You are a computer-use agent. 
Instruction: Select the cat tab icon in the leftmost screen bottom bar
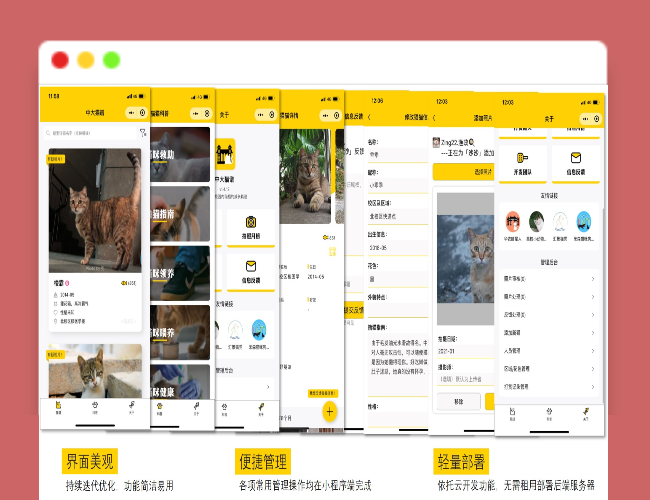click(58, 407)
